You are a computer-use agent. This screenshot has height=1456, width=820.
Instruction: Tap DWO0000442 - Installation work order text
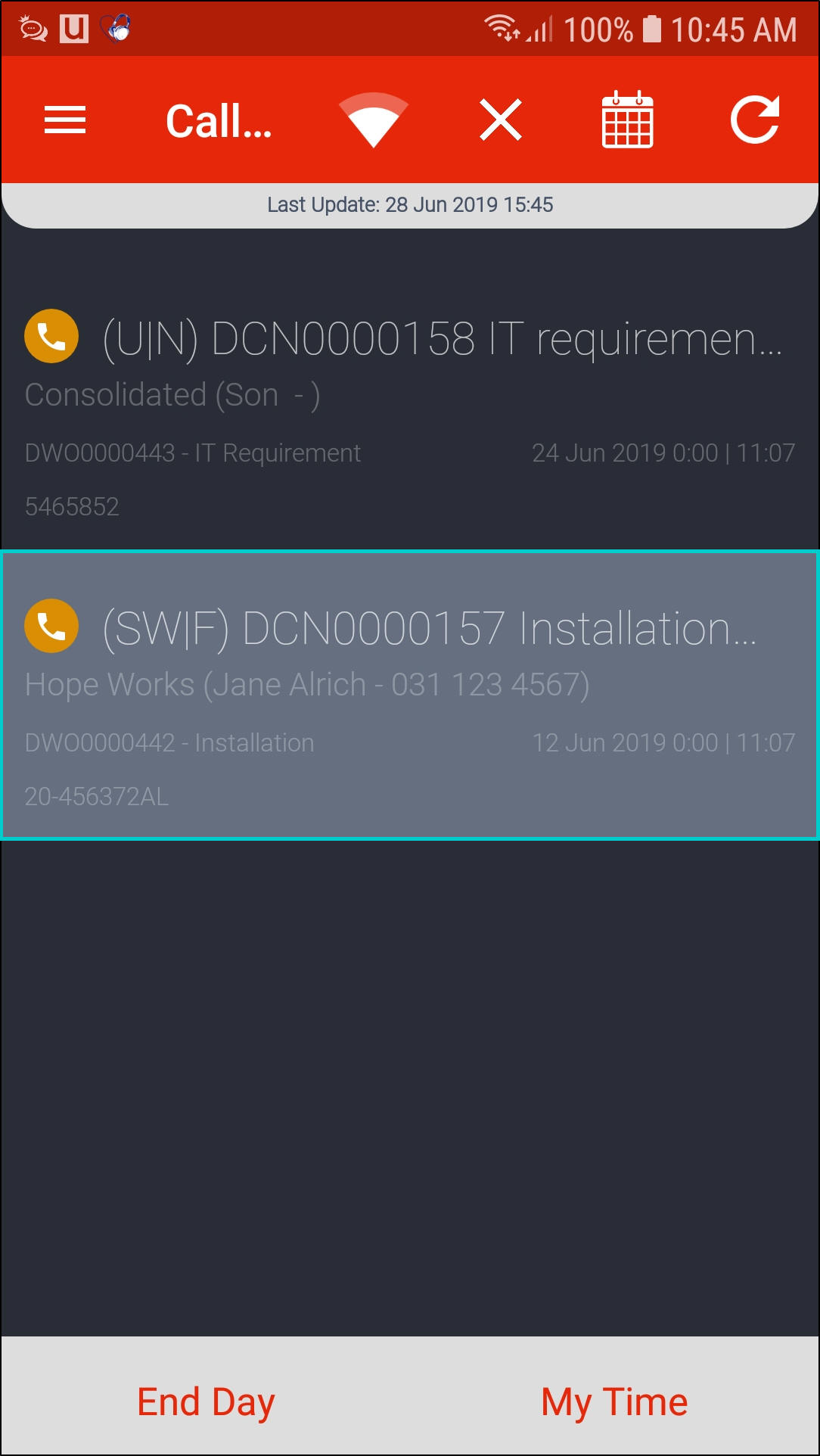point(169,742)
